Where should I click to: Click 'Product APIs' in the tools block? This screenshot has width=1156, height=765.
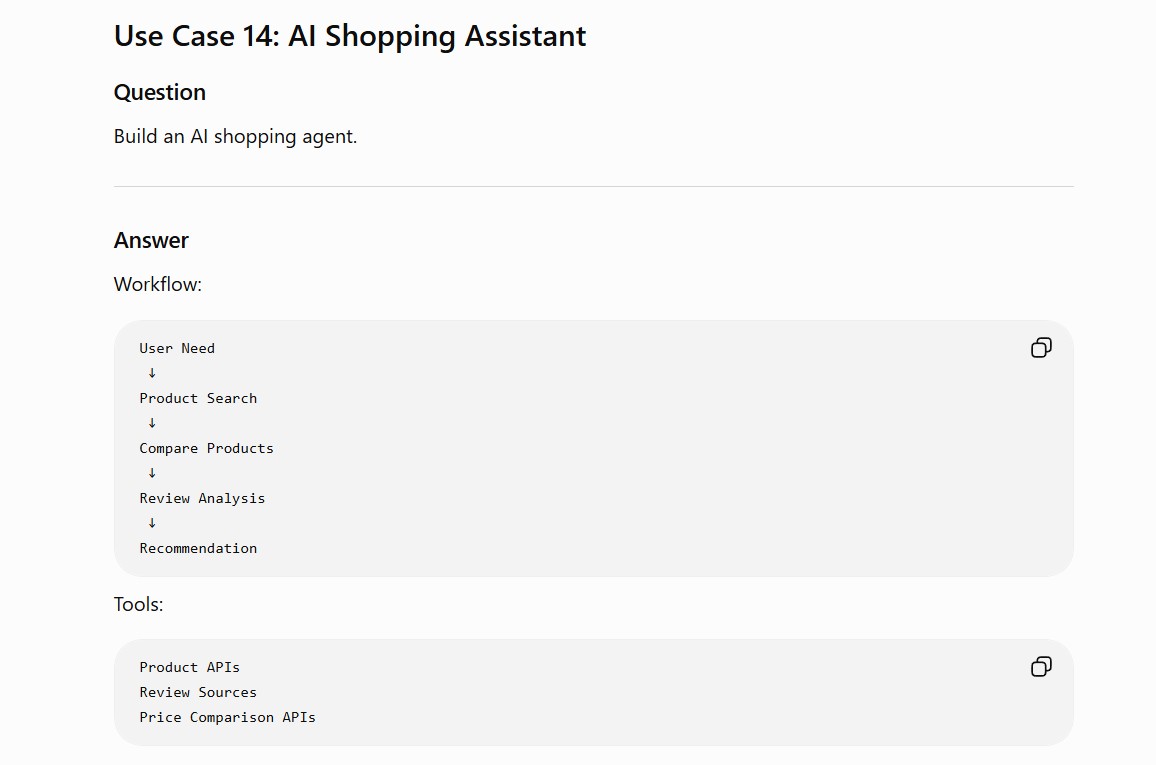189,667
